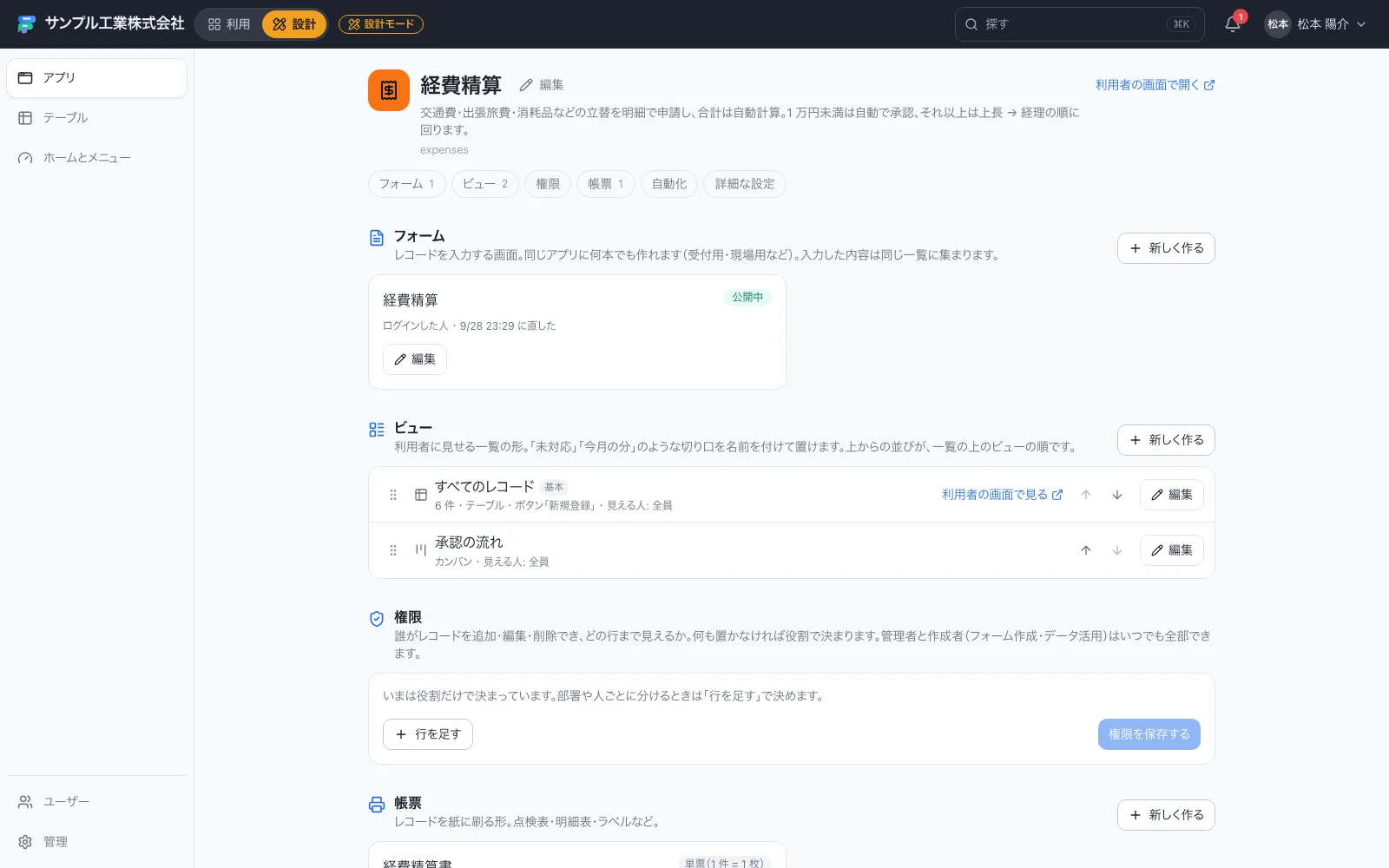This screenshot has height=868, width=1389.
Task: Grab drag handle of 承認の流れ row
Action: point(393,550)
